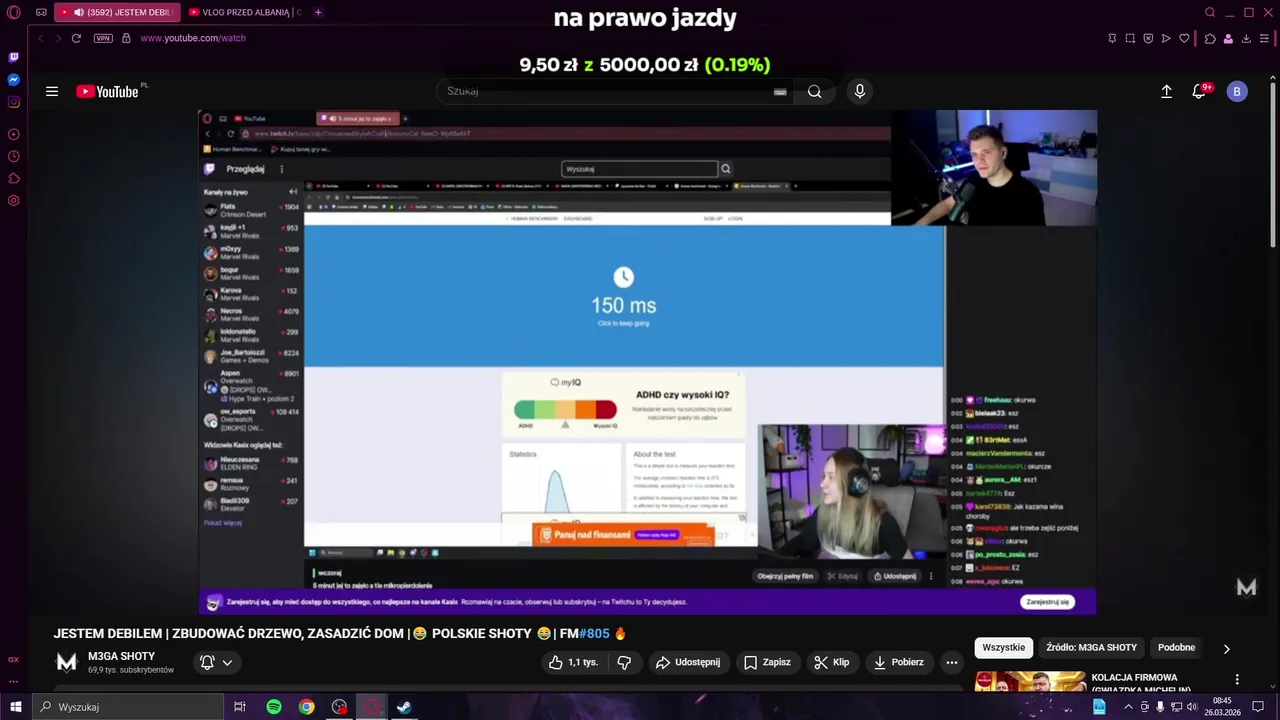The width and height of the screenshot is (1280, 720).
Task: Open Instagram in the Opera sidebar
Action: (x=14, y=101)
